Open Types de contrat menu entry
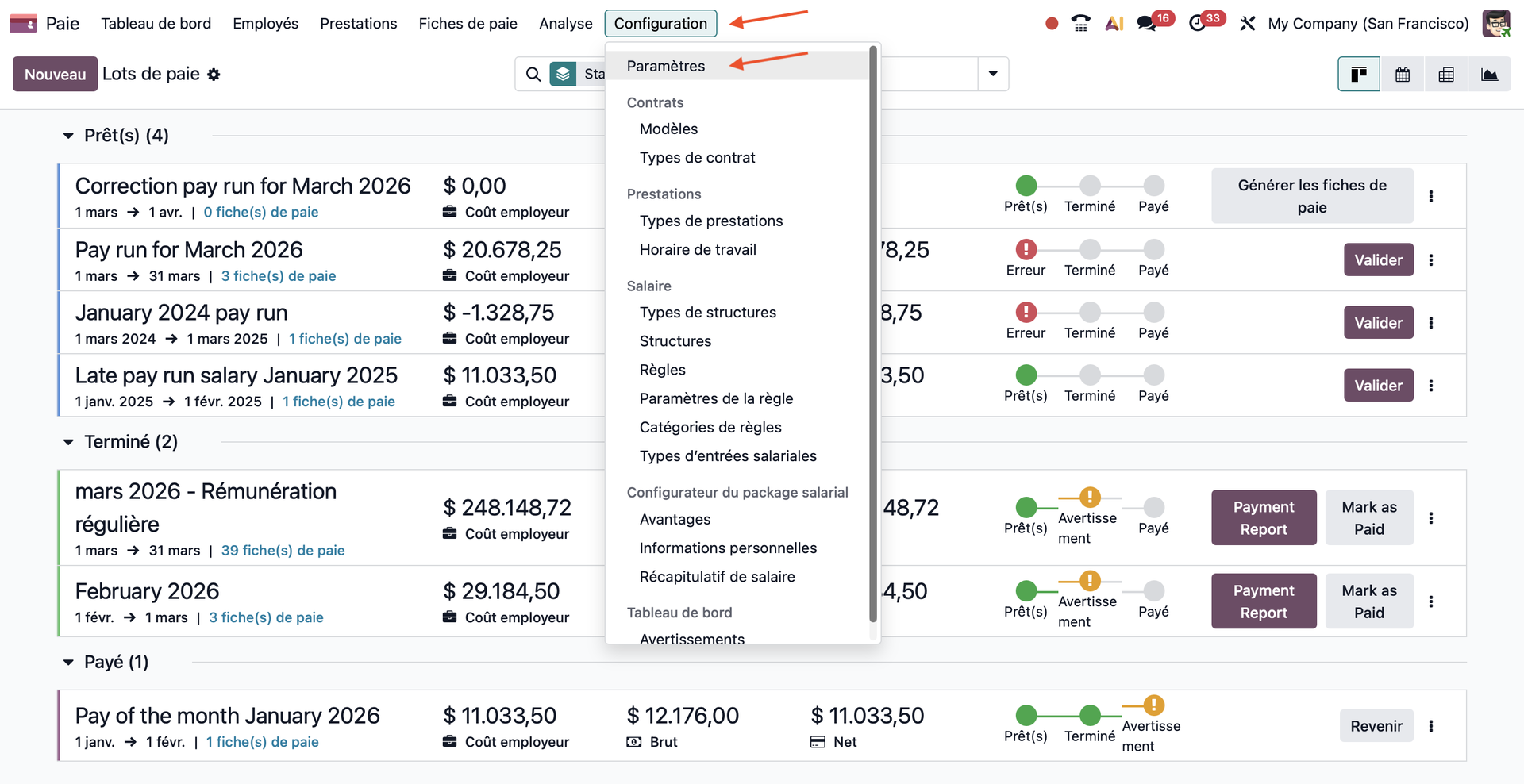This screenshot has width=1524, height=784. [x=697, y=158]
